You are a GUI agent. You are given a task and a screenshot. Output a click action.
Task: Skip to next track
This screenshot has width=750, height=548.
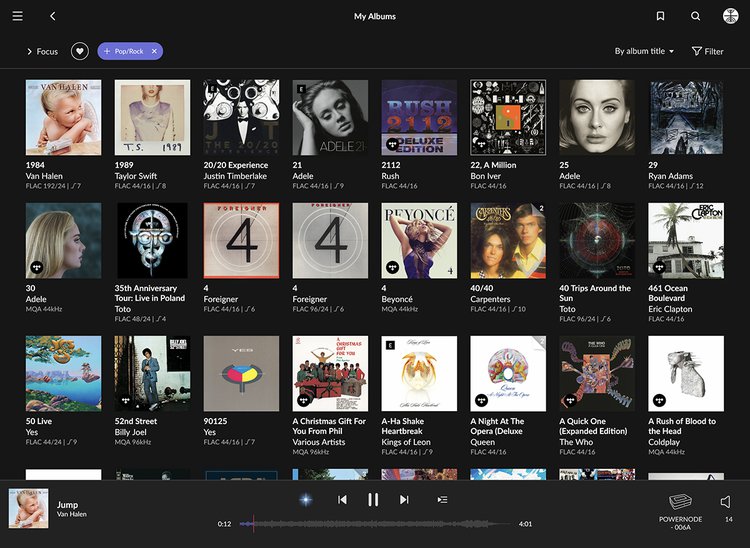pos(404,500)
